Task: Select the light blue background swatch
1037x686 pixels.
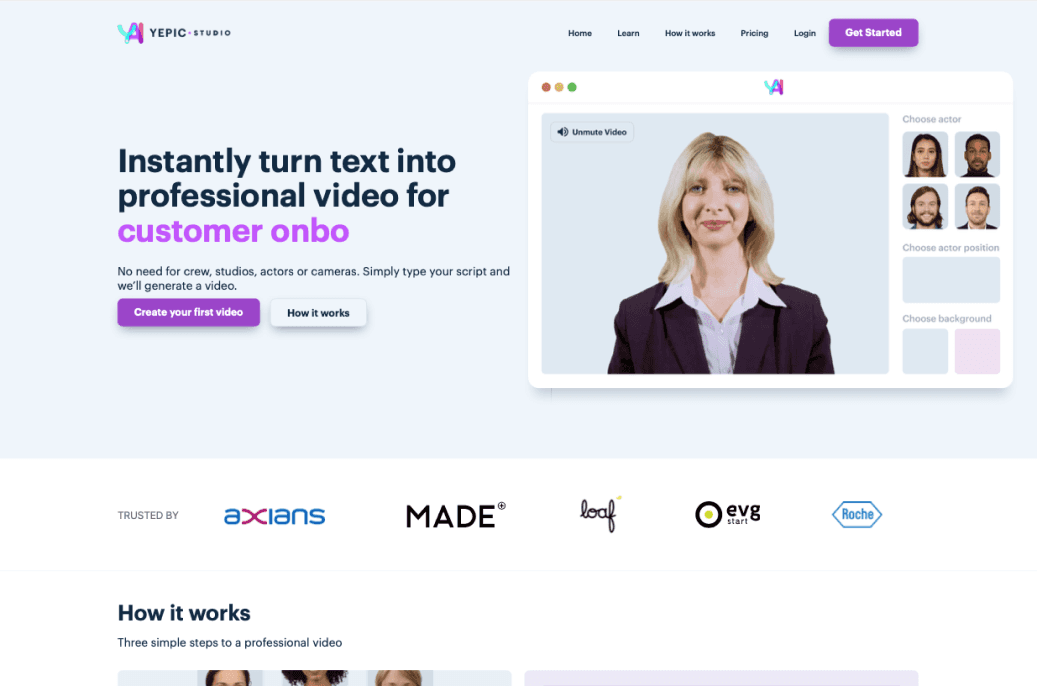Action: coord(925,351)
